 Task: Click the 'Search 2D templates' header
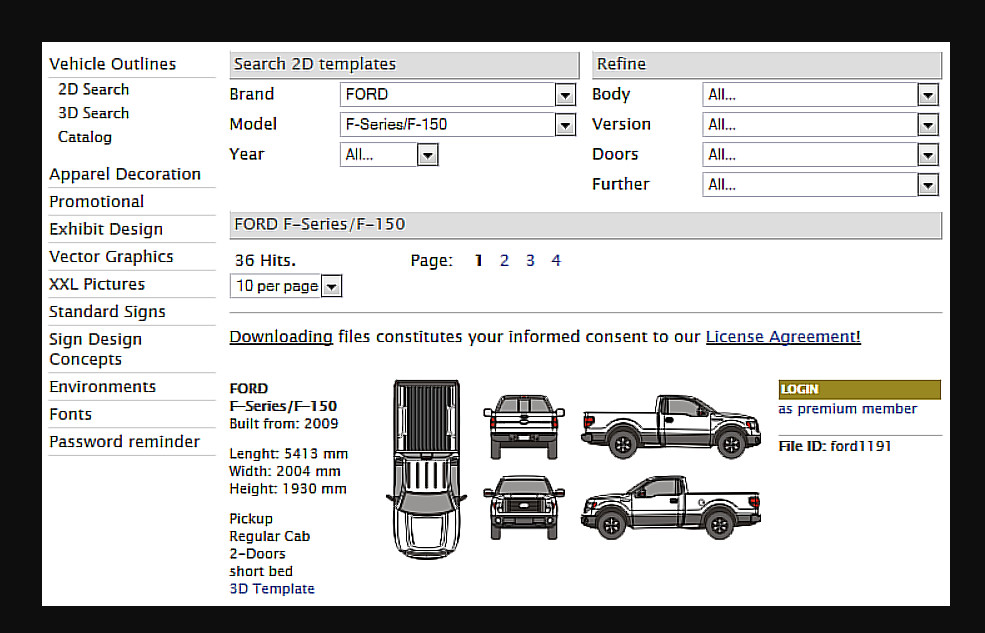pos(405,65)
